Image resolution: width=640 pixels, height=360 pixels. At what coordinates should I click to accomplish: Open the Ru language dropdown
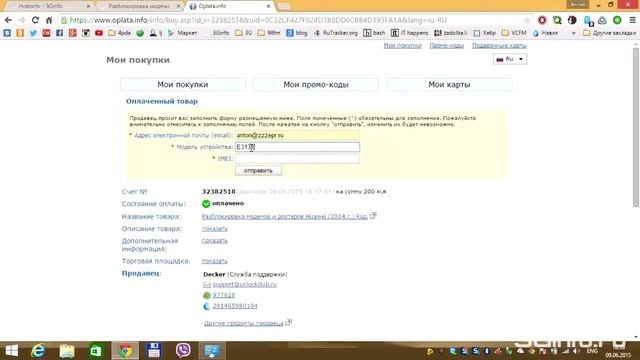point(510,59)
